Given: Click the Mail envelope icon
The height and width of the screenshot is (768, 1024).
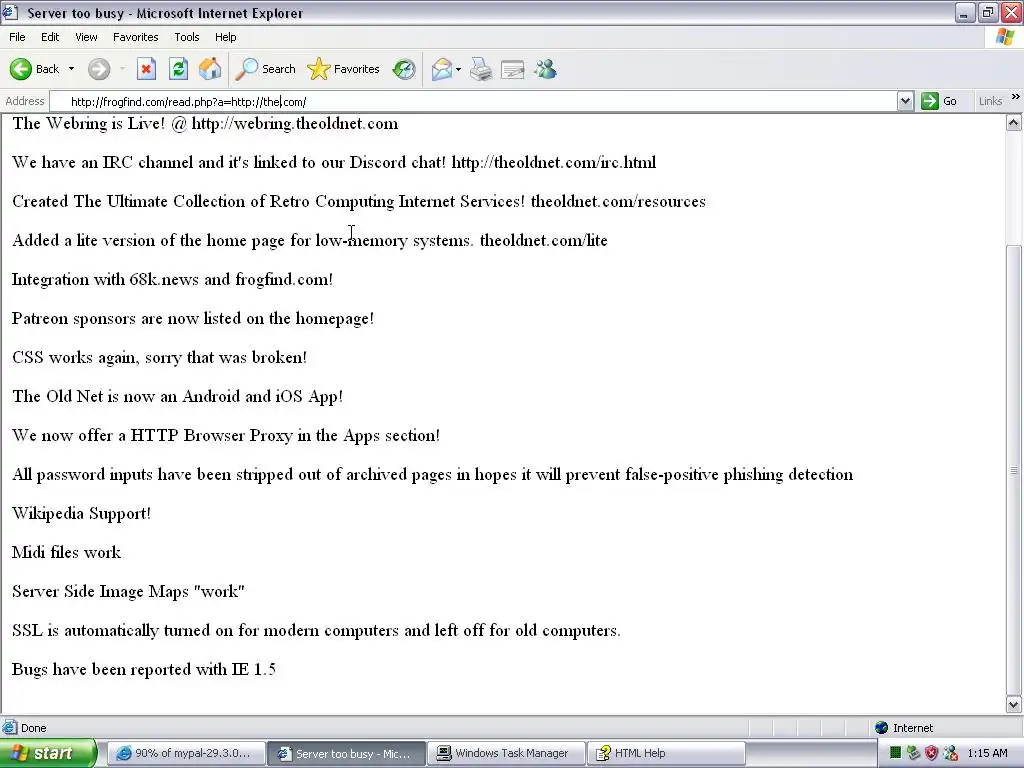Looking at the screenshot, I should [442, 69].
